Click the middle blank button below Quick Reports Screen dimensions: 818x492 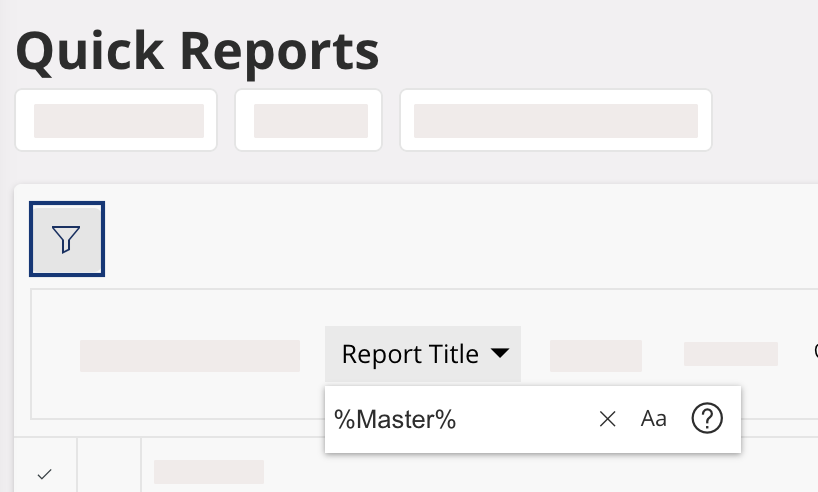coord(309,120)
